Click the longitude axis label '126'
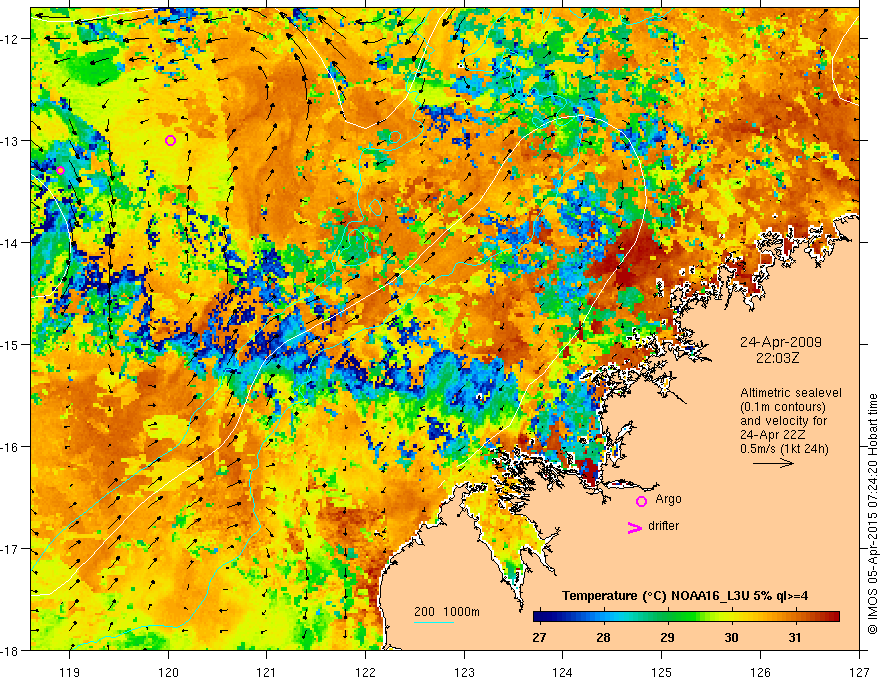 760,672
